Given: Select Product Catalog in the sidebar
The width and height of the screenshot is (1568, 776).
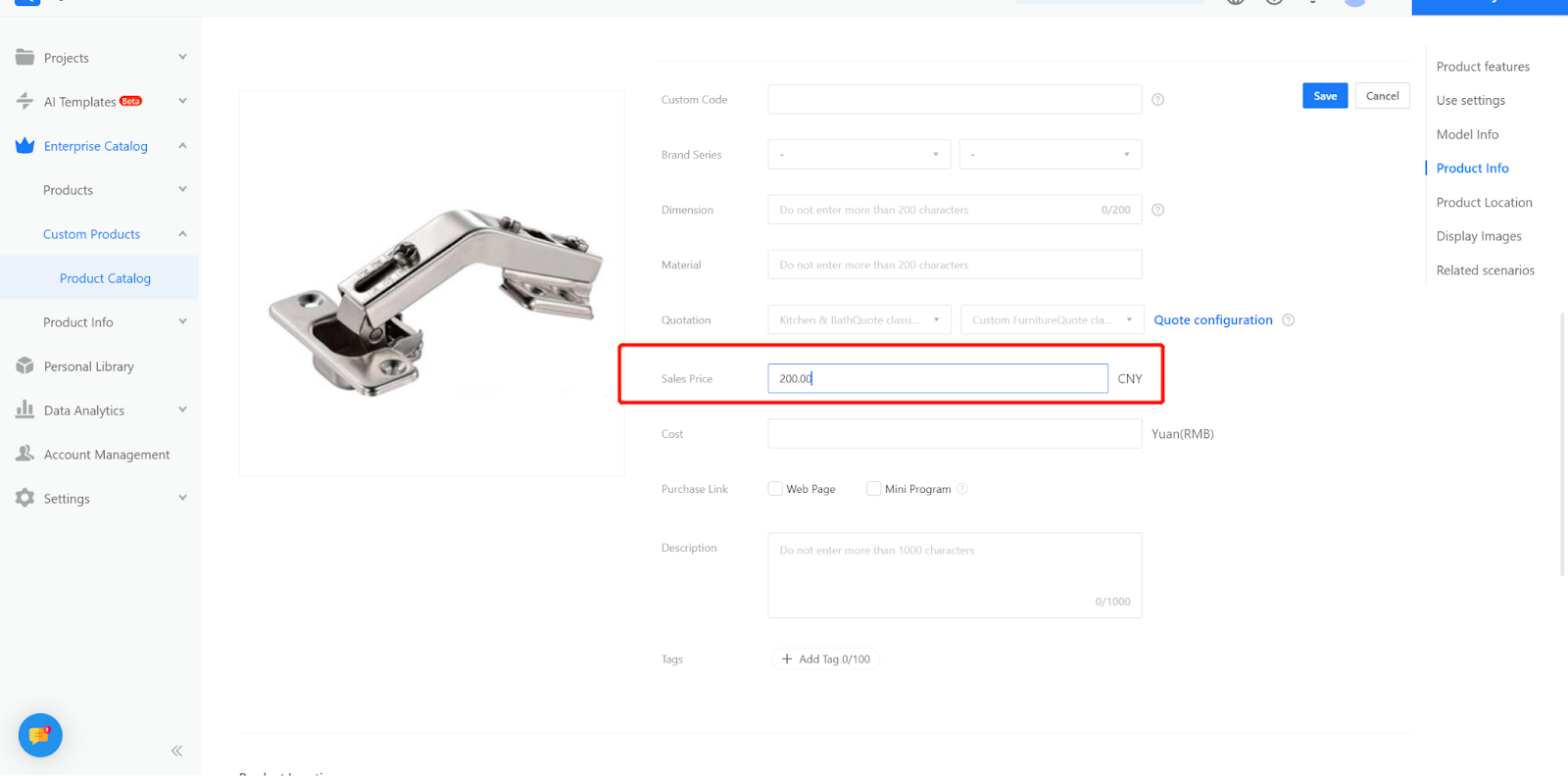Looking at the screenshot, I should pyautogui.click(x=105, y=278).
